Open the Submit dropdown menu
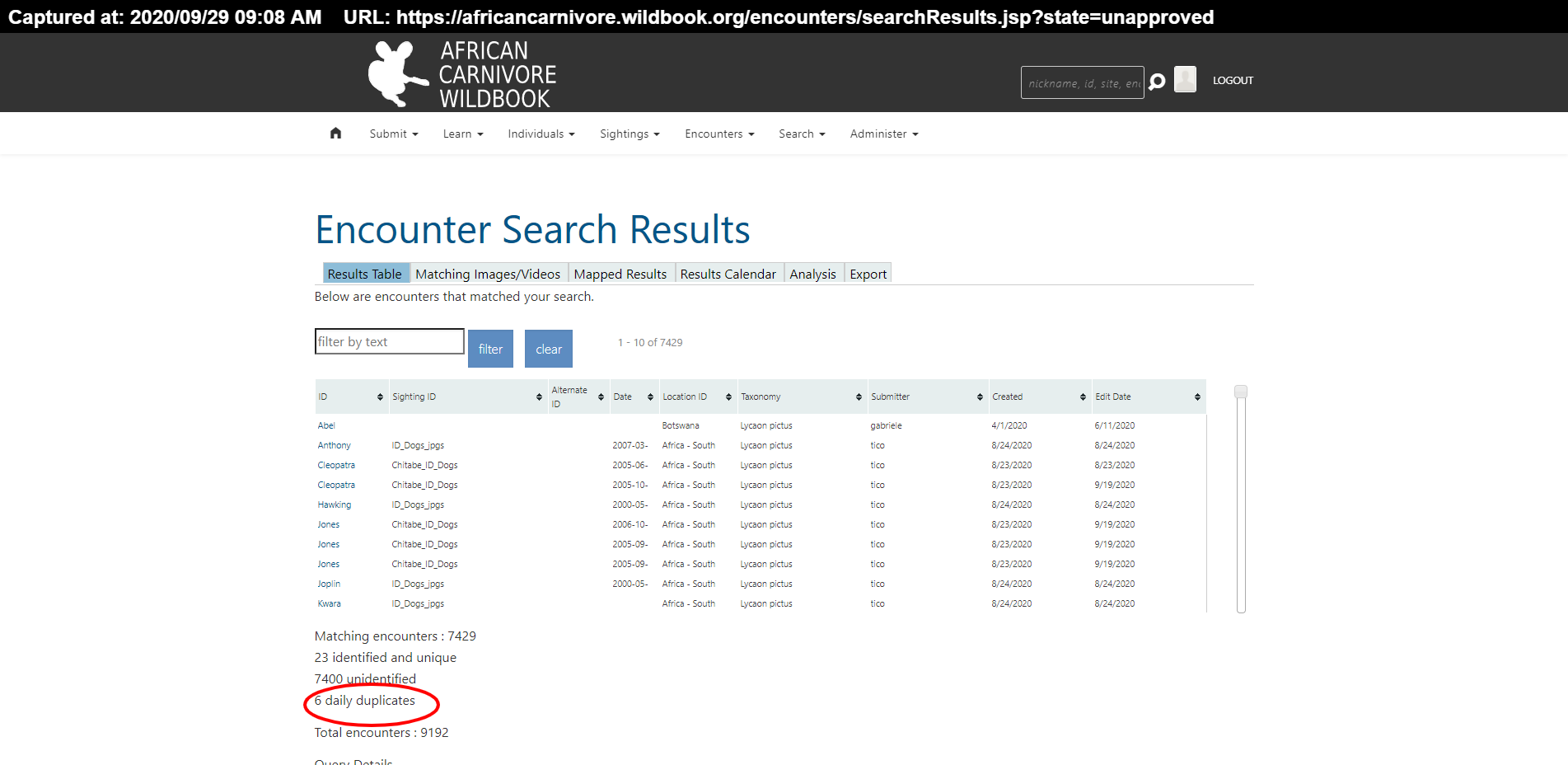1568x765 pixels. click(x=393, y=133)
